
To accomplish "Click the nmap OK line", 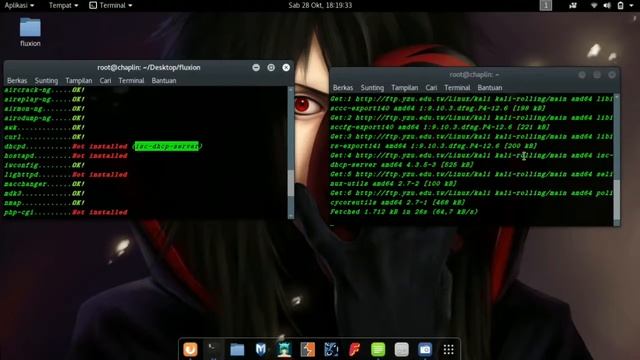I will pos(44,202).
